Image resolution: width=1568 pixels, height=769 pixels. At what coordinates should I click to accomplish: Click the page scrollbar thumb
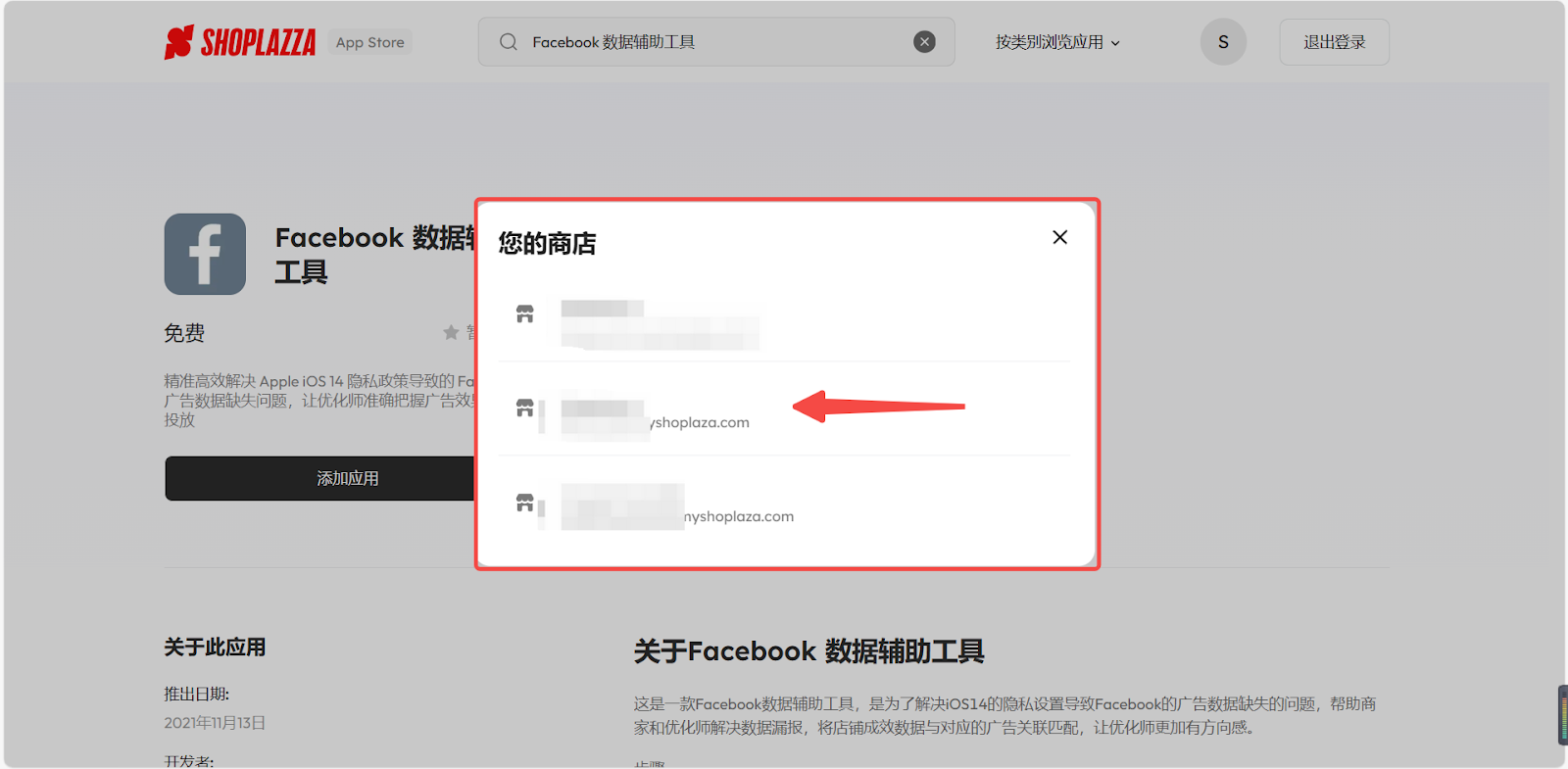coord(1562,715)
